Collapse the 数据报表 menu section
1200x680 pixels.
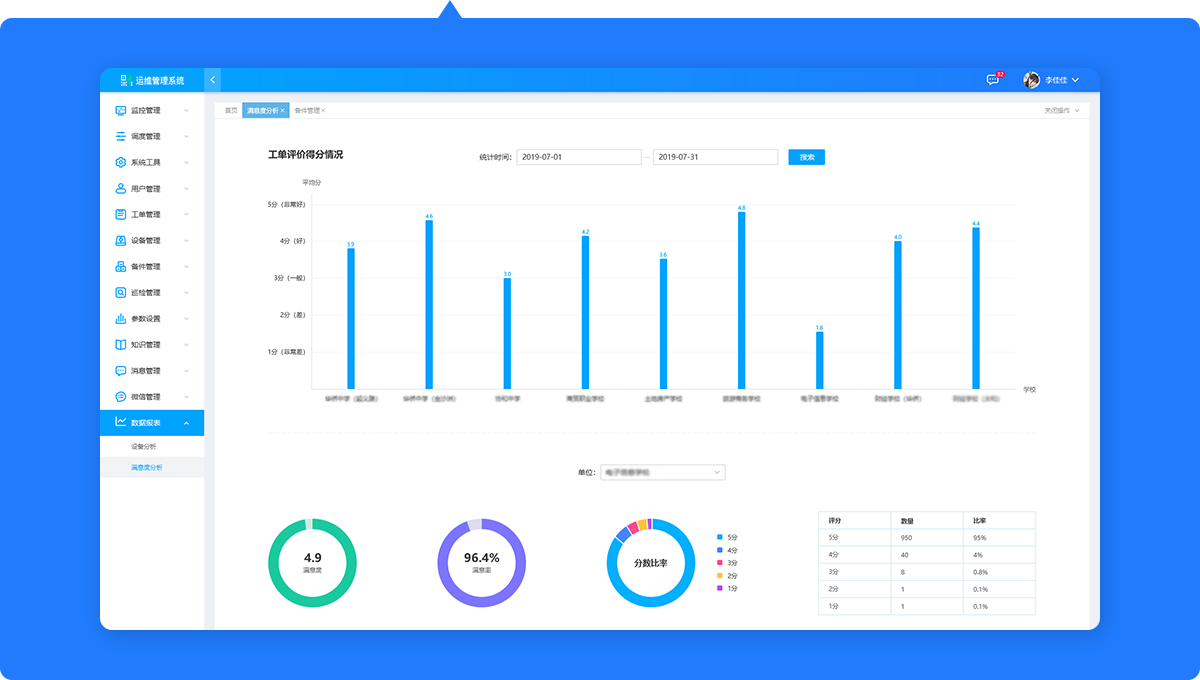[x=186, y=423]
